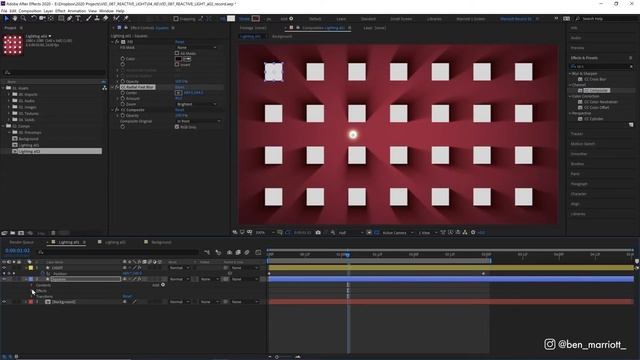Switch to Background timeline tab
Viewport: 640px width, 360px height.
pos(161,242)
